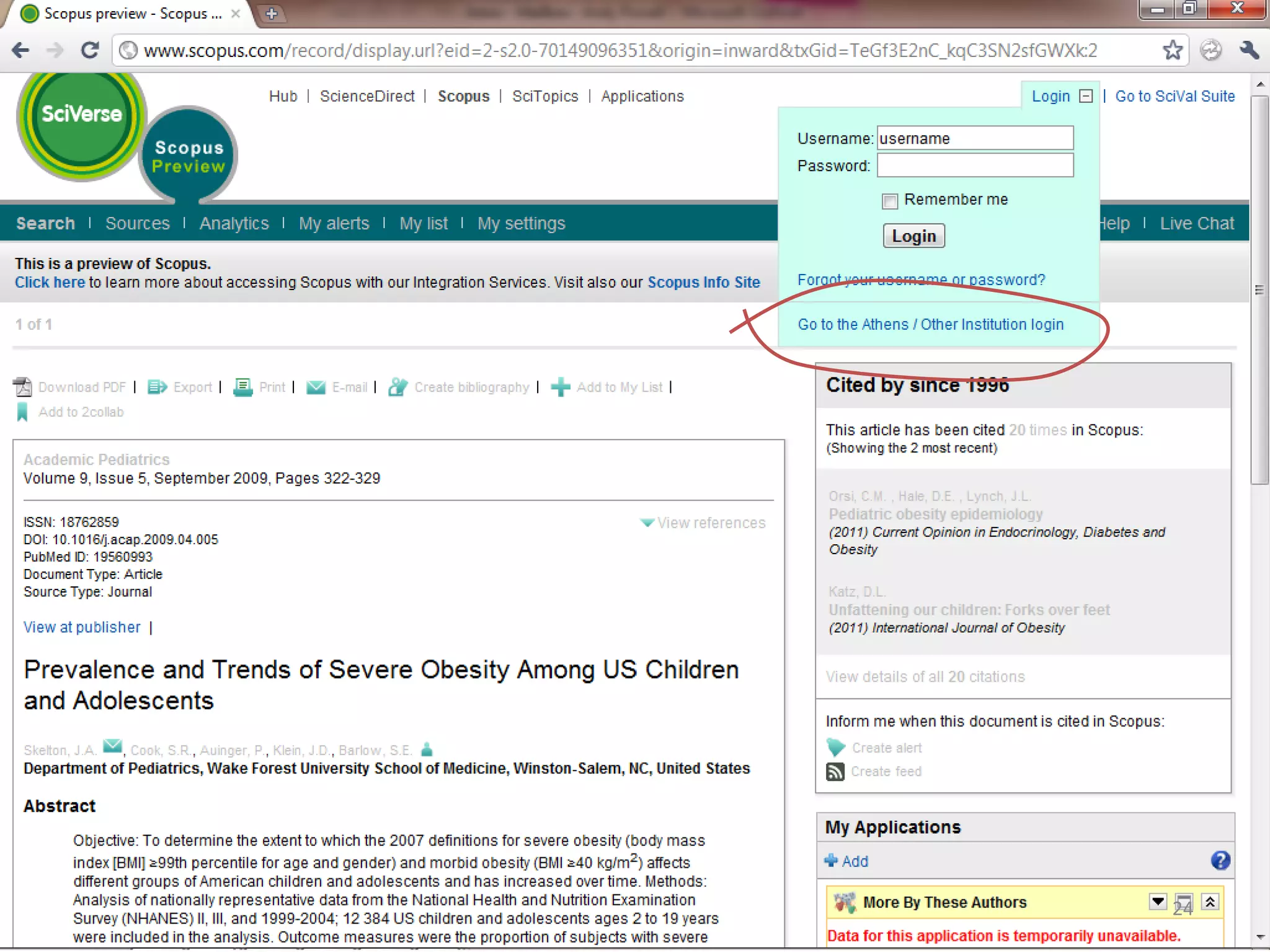Click the scrollbar down arrow
The height and width of the screenshot is (952, 1270).
(x=1259, y=937)
